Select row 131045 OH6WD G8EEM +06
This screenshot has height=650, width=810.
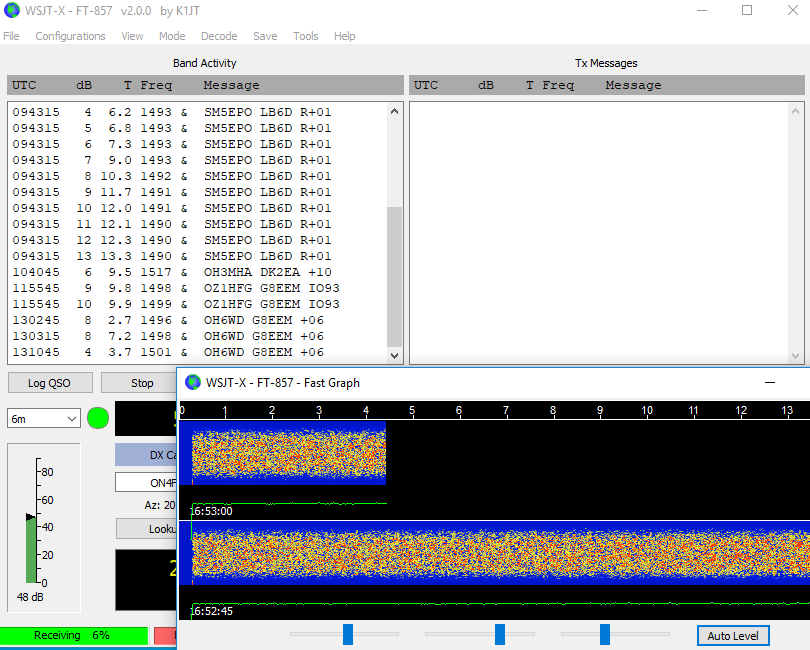(x=198, y=352)
